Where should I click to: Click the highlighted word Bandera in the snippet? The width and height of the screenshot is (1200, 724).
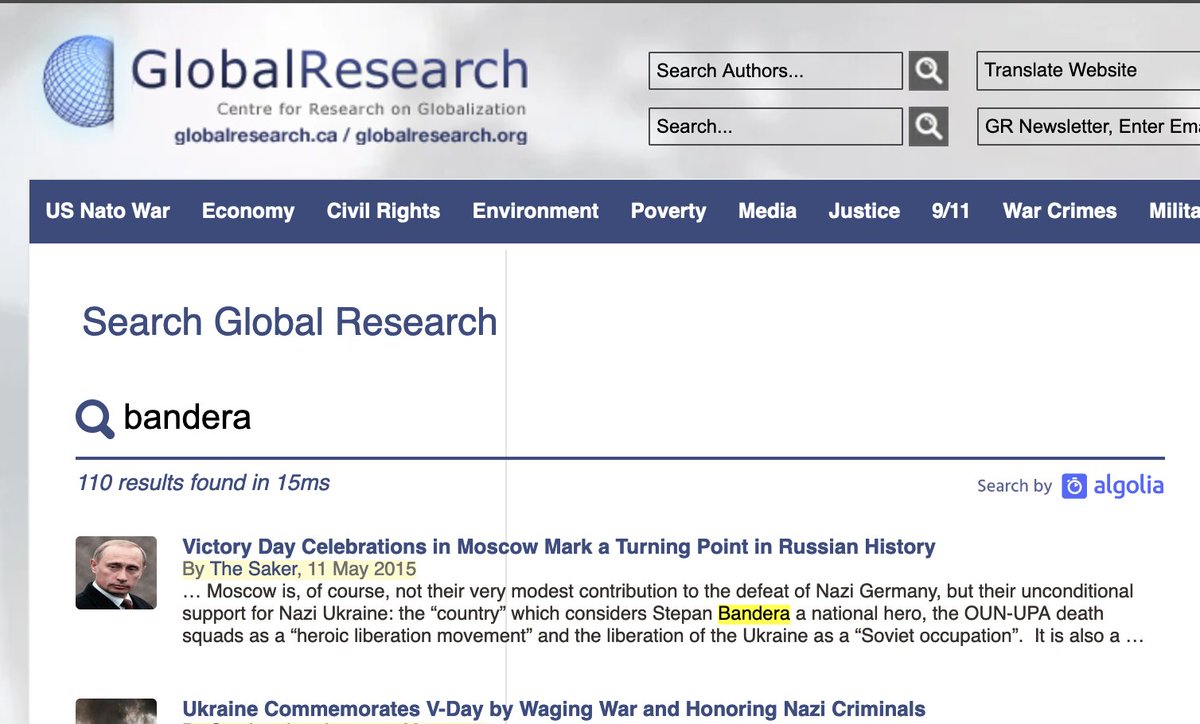click(x=754, y=613)
